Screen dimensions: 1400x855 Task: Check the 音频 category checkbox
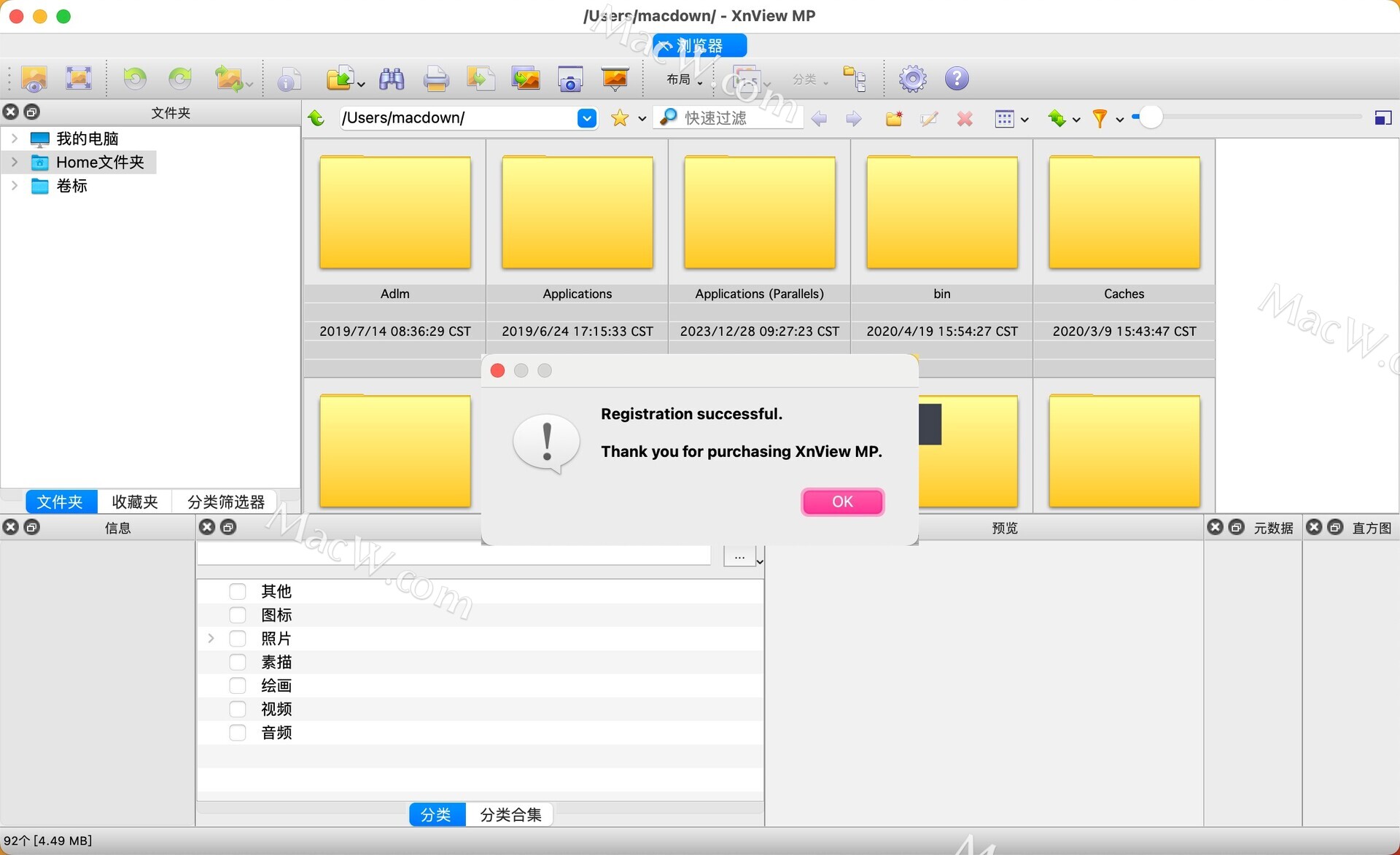pos(237,733)
